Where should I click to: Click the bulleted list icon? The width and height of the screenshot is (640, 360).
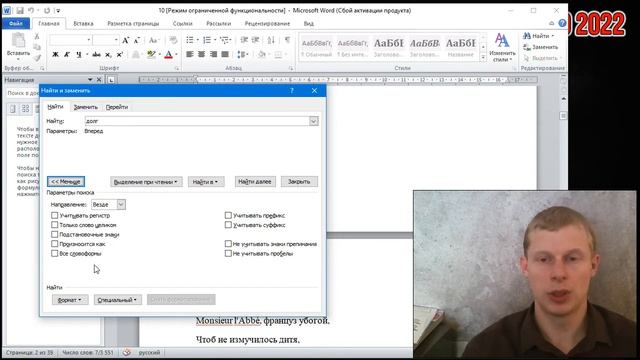190,40
